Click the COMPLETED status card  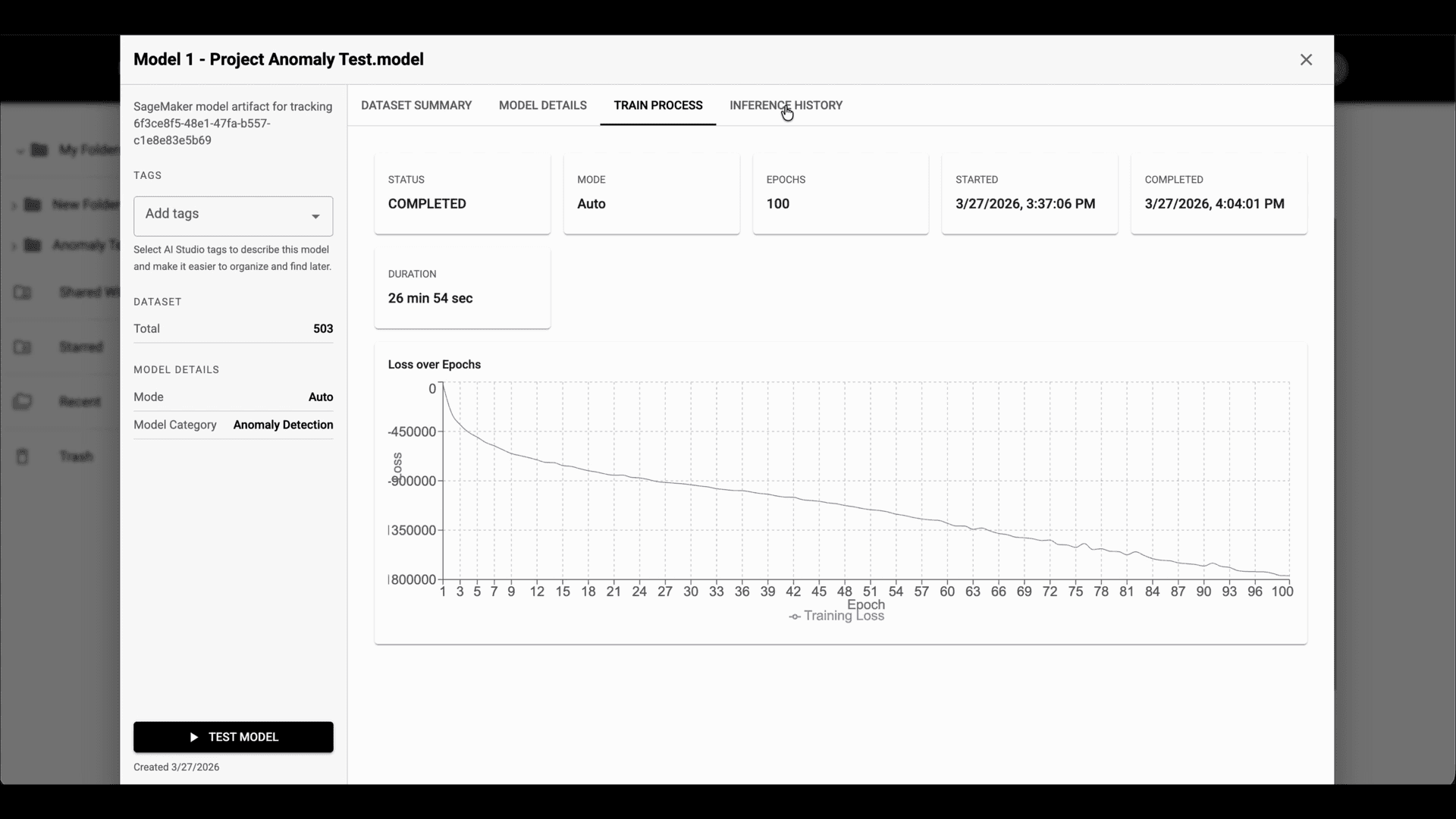point(462,194)
